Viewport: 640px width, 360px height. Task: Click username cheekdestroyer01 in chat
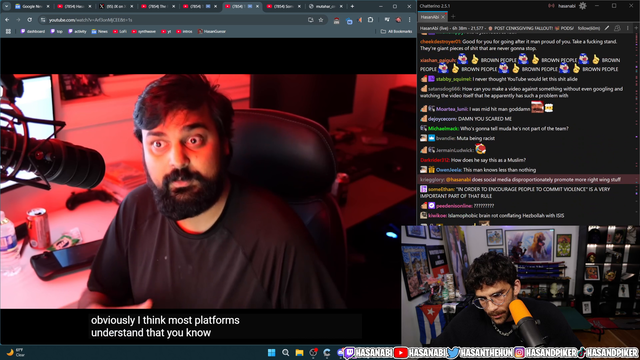tap(440, 42)
